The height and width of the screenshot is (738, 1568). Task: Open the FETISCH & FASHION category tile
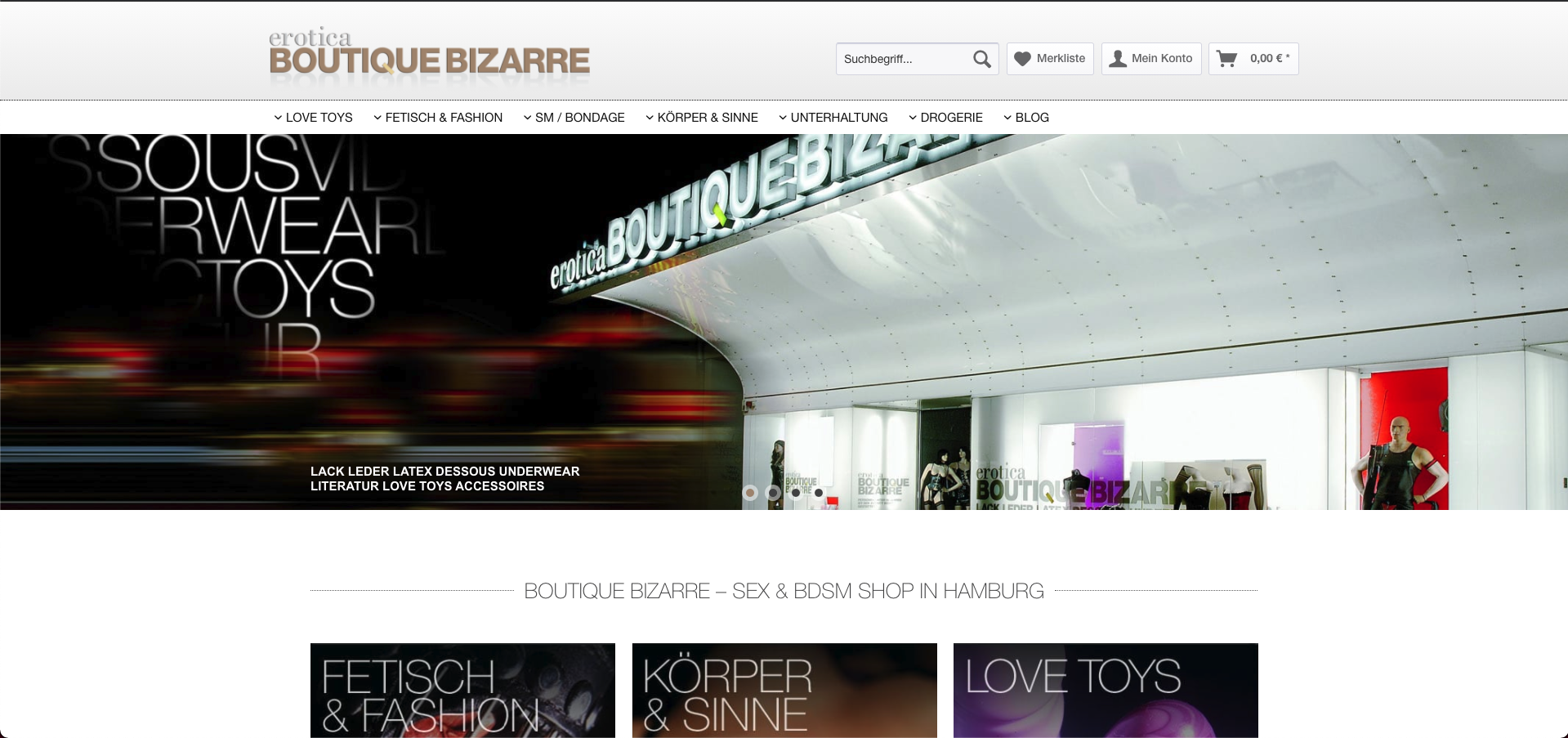point(462,691)
